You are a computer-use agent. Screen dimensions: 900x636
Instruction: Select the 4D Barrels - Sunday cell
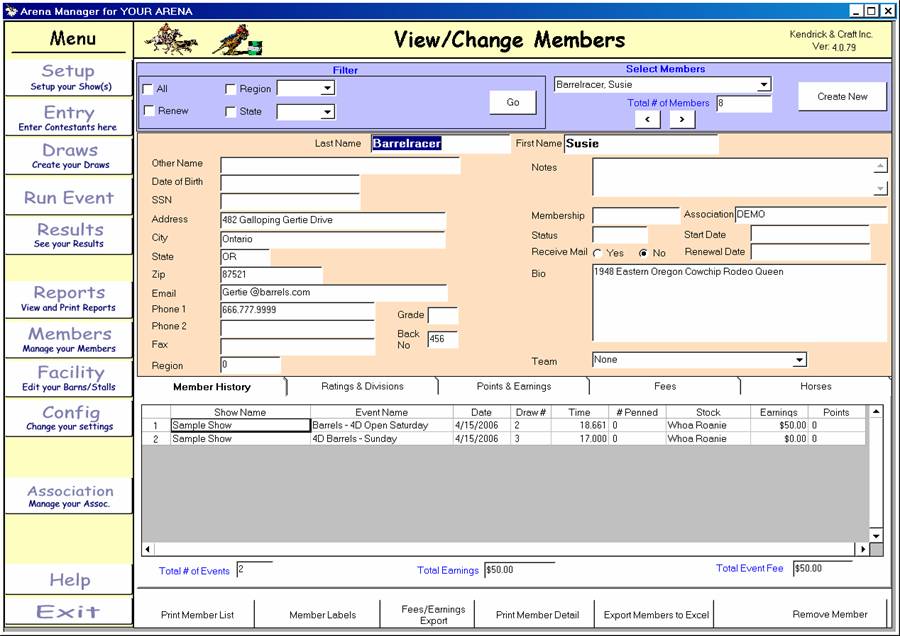click(382, 439)
